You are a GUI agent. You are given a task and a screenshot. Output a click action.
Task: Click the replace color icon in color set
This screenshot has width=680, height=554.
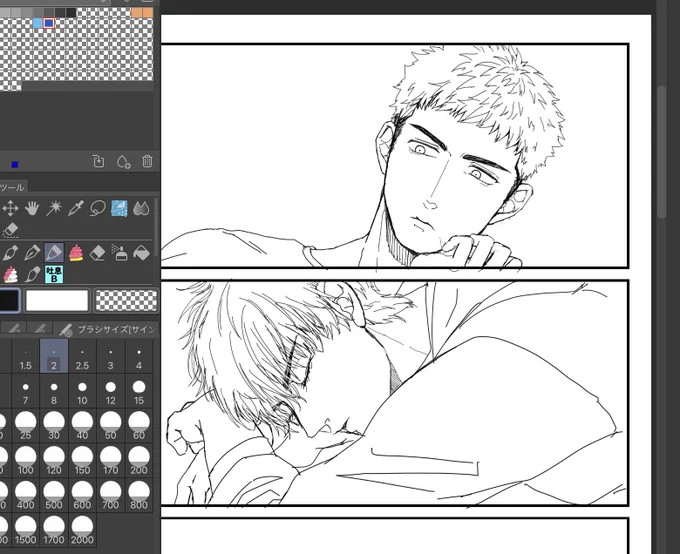pos(99,161)
